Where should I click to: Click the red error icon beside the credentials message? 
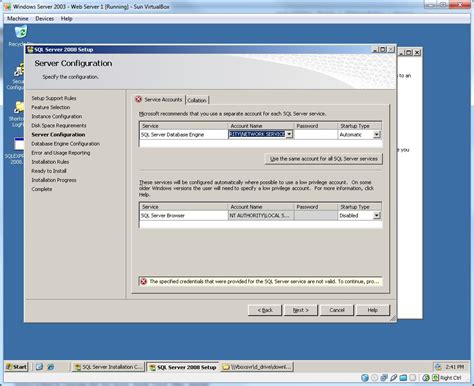143,282
